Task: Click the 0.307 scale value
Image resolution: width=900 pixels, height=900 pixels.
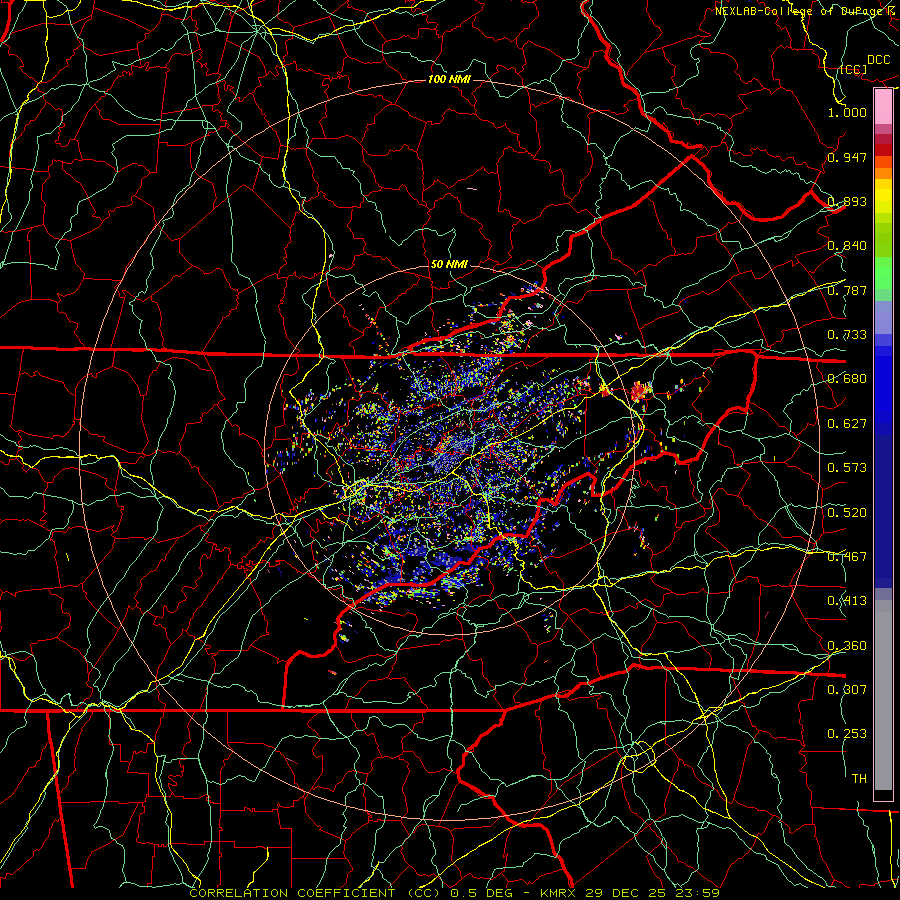Action: 847,690
